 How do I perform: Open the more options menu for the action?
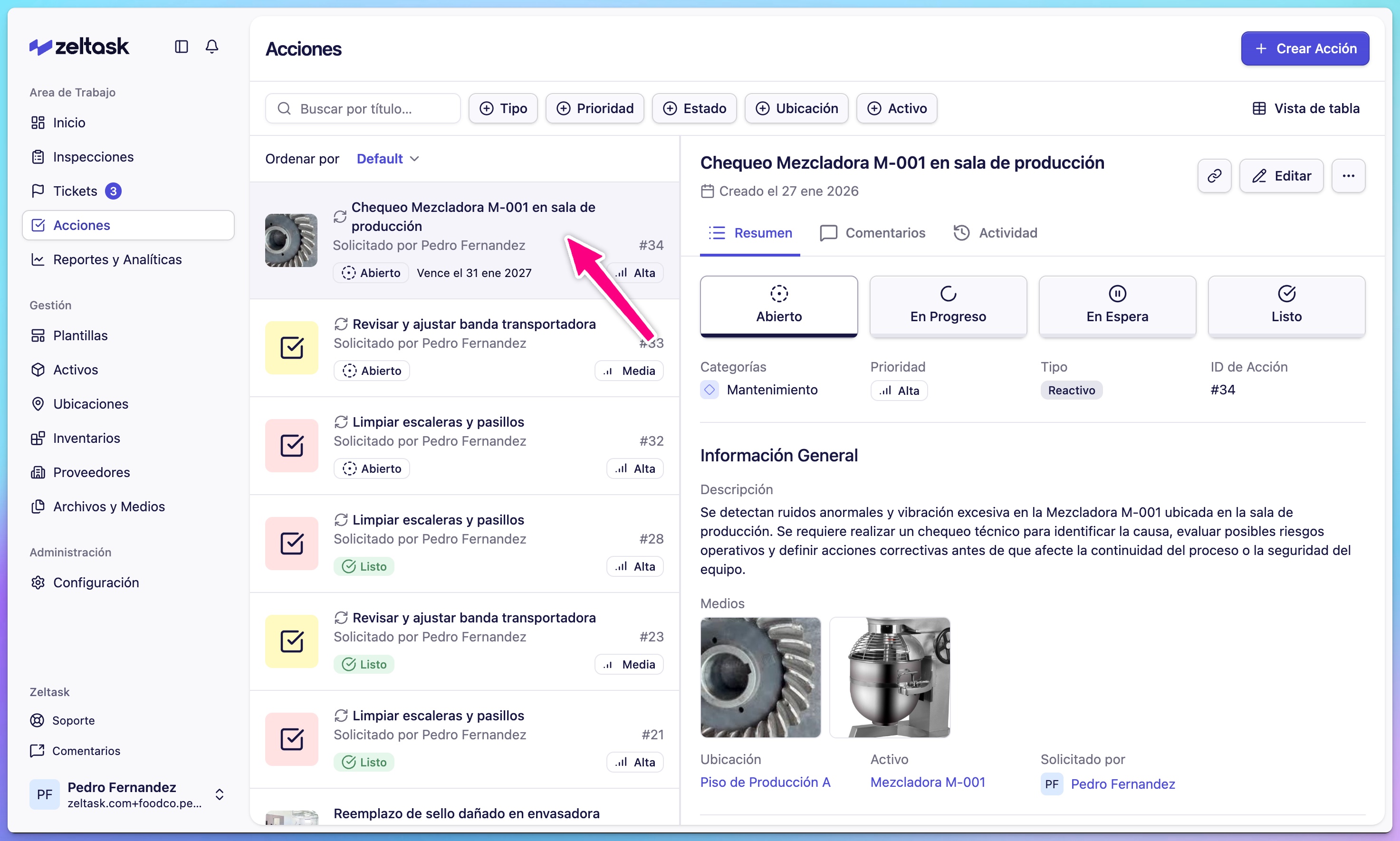(1348, 176)
